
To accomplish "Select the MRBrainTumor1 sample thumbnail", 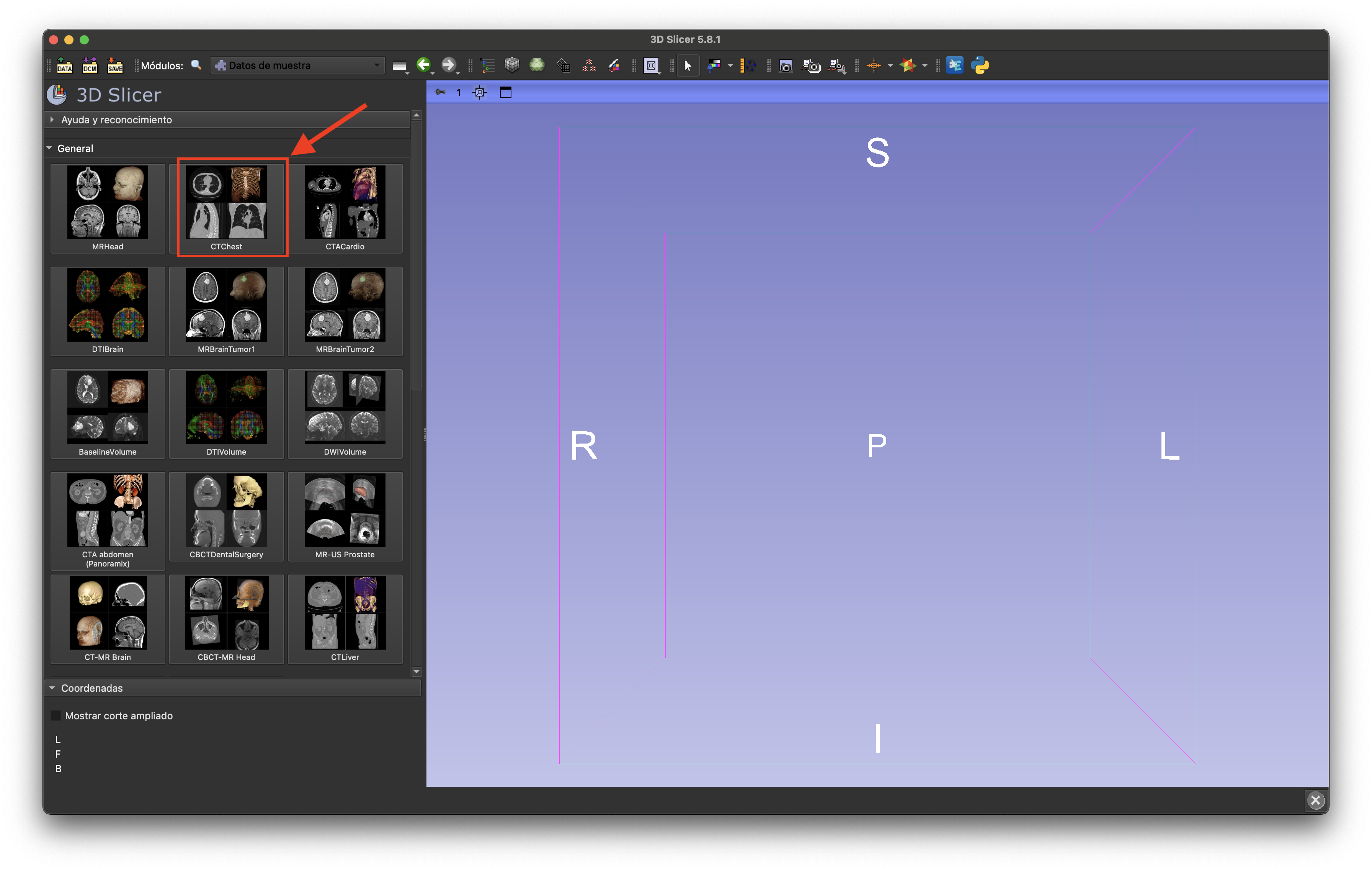I will [x=226, y=311].
